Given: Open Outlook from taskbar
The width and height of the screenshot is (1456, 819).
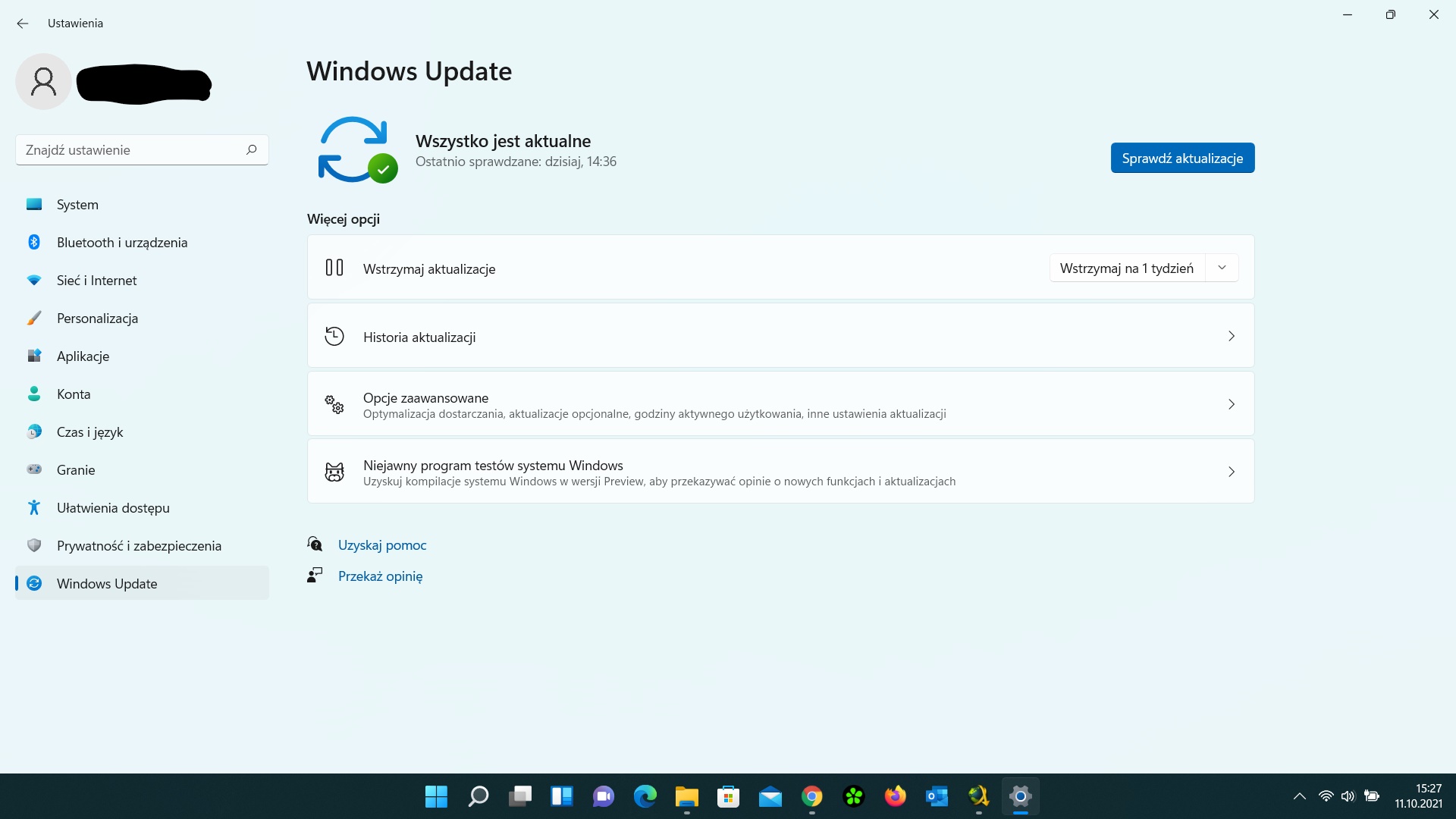Looking at the screenshot, I should pyautogui.click(x=937, y=796).
